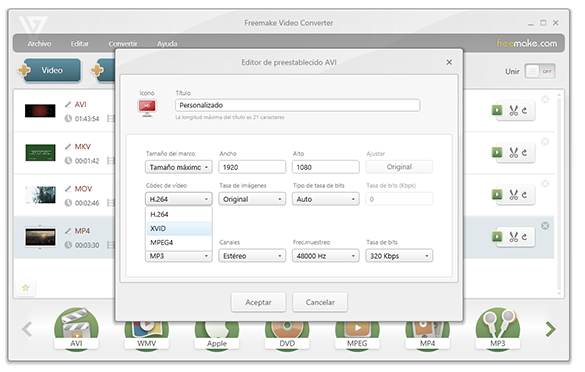Rename MP4 file with pencil icon
Image resolution: width=585 pixels, height=372 pixels.
(x=68, y=231)
